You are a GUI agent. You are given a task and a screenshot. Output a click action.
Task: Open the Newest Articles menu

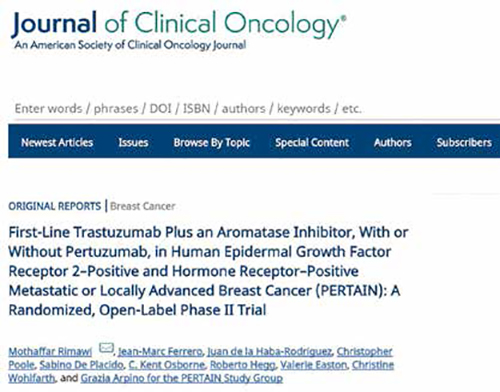(57, 142)
